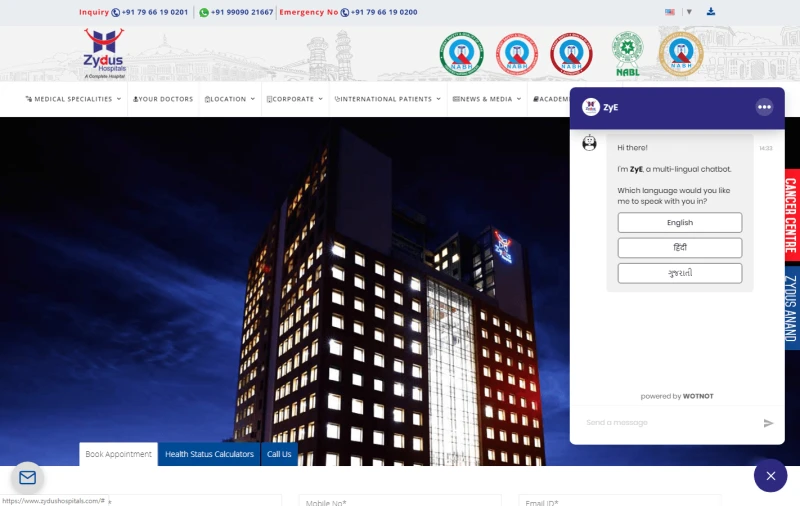Open the Your Doctors menu item
Viewport: 800px width, 506px height.
tap(163, 99)
